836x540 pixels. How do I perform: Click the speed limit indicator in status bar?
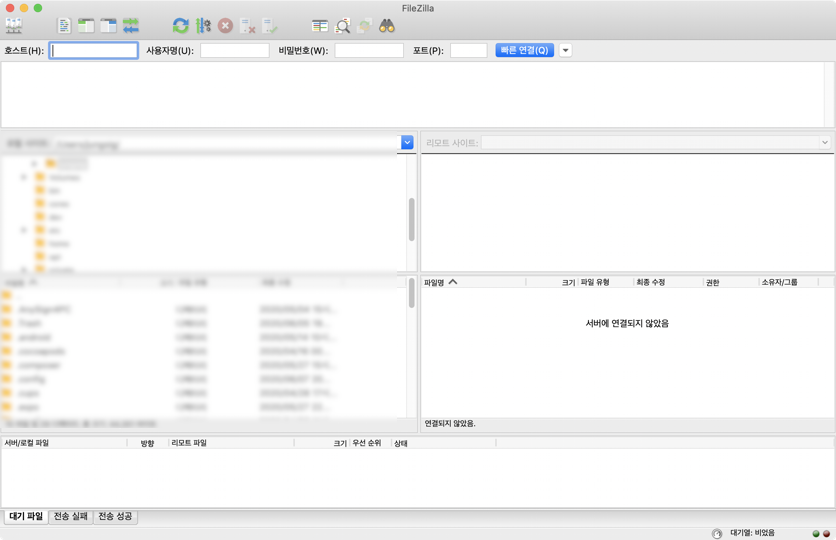point(717,533)
